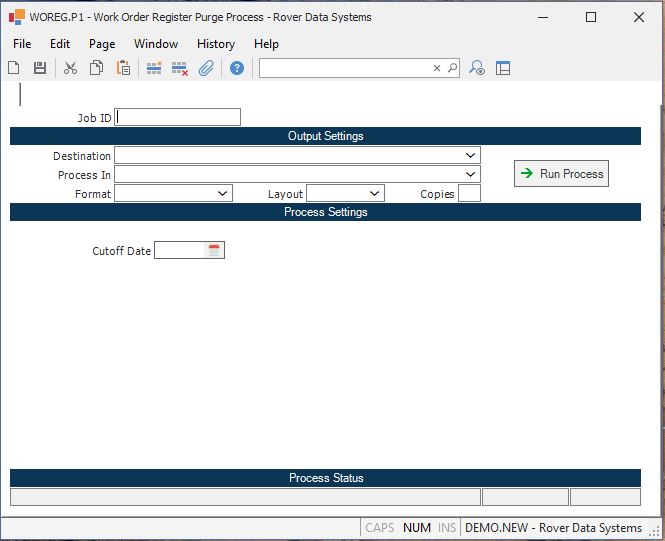Click the Save disk icon
Screen dimensions: 665x541
(x=40, y=68)
